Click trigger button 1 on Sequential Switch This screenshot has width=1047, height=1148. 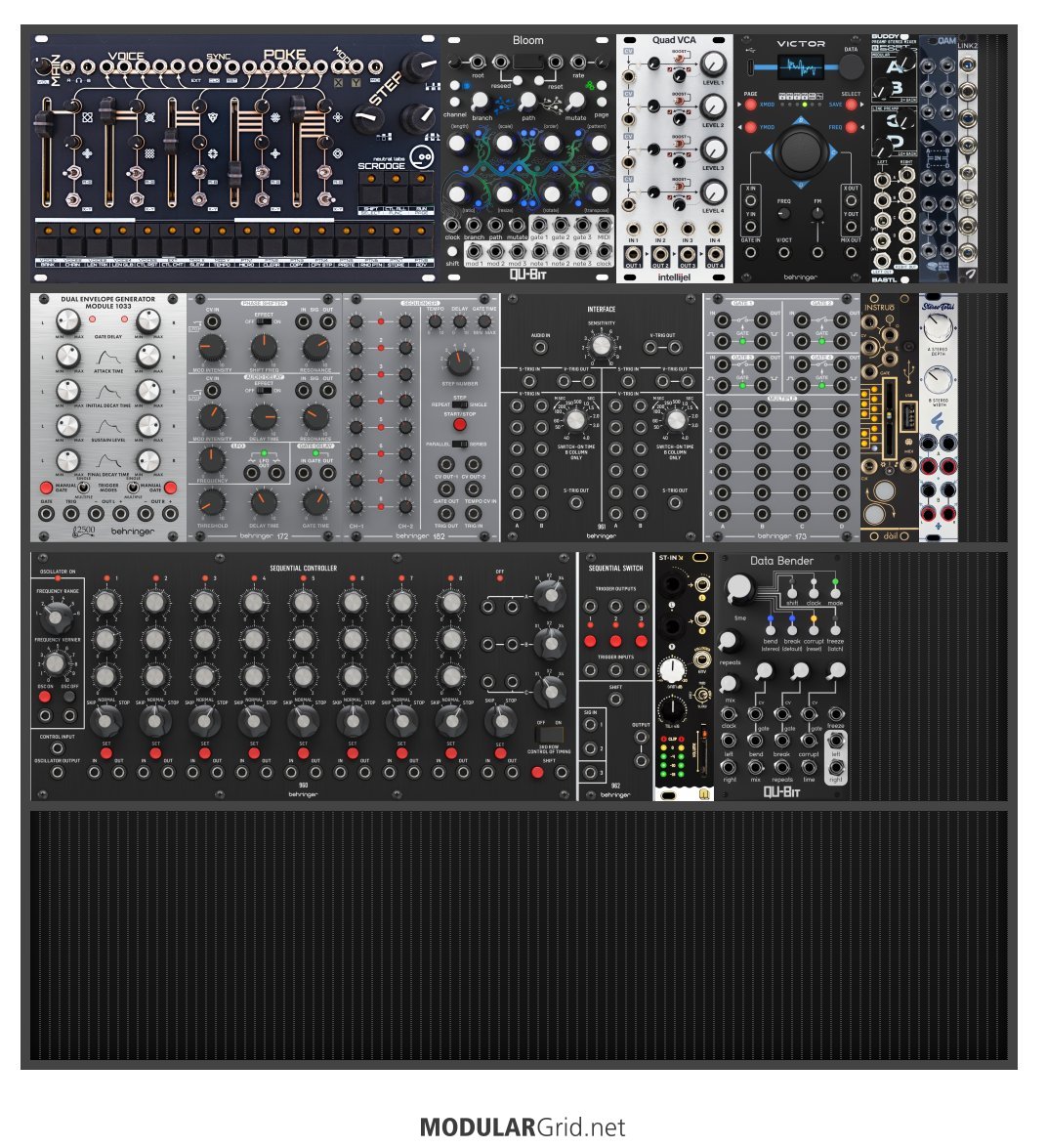(591, 641)
